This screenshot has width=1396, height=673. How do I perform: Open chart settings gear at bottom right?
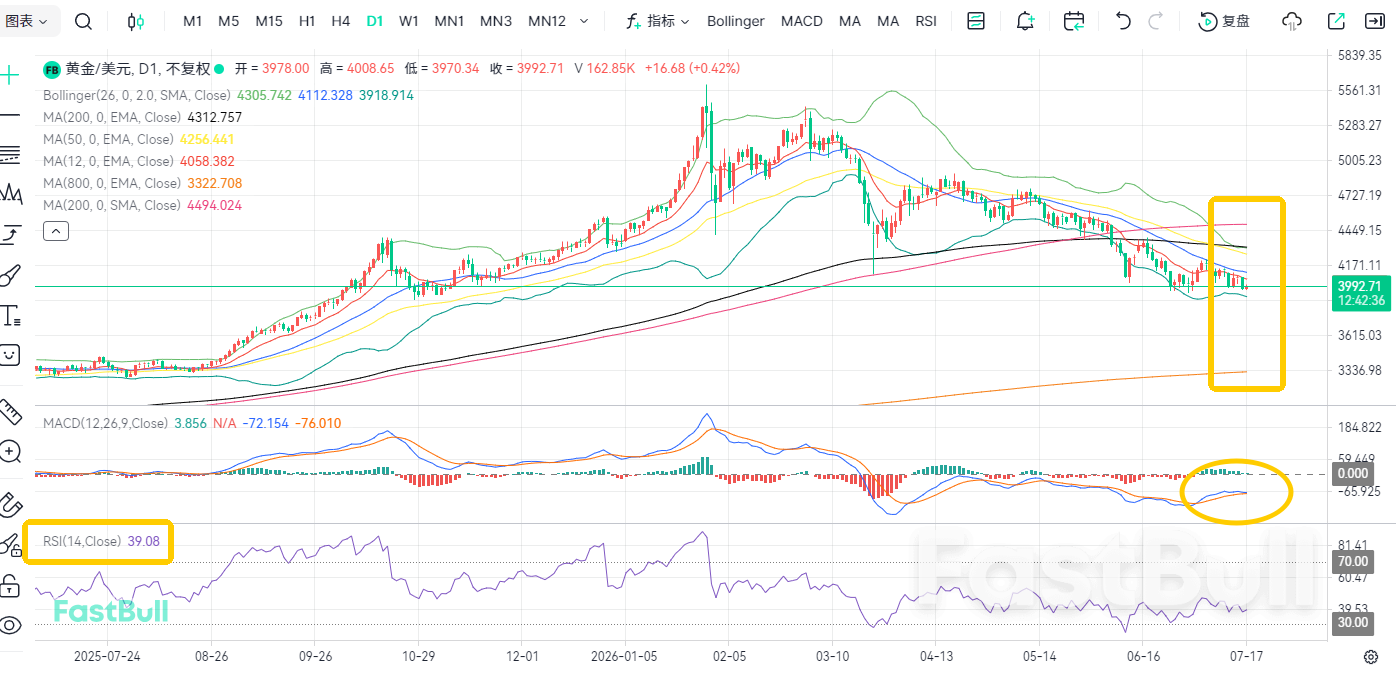(x=1371, y=656)
